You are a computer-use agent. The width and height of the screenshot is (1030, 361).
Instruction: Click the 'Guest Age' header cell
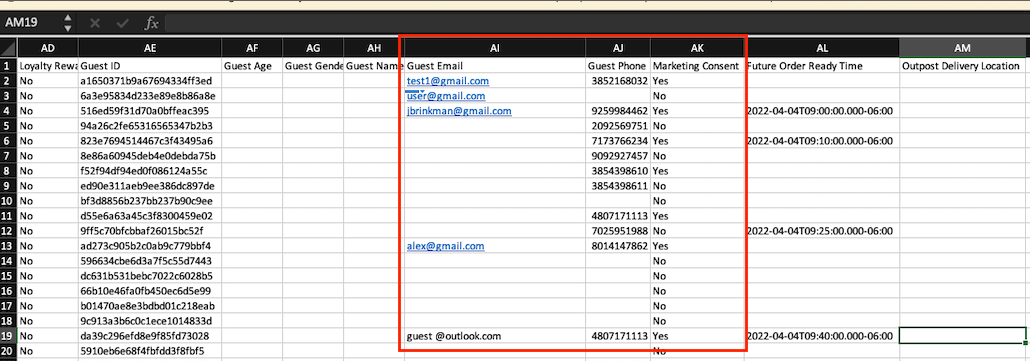(252, 66)
